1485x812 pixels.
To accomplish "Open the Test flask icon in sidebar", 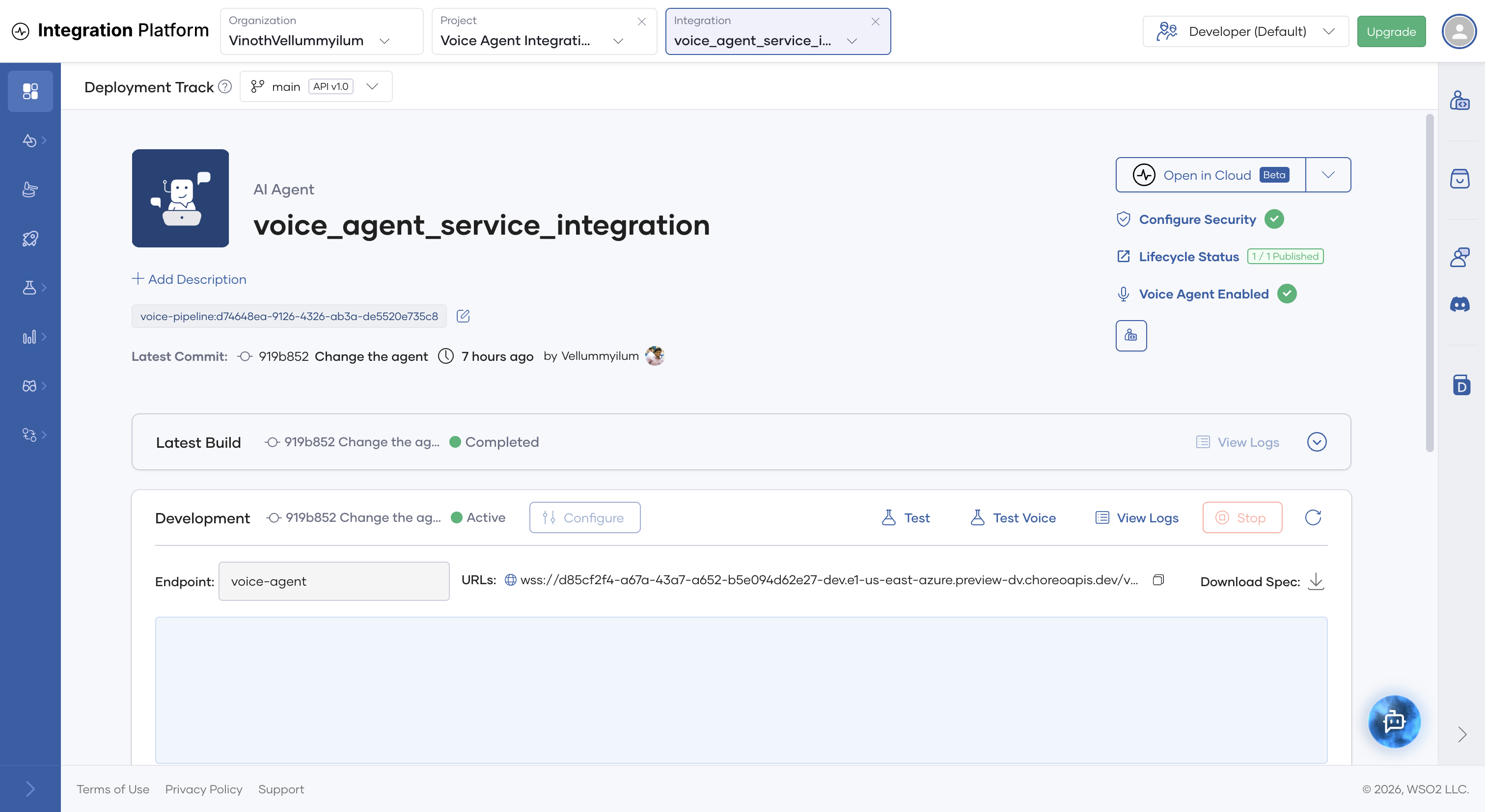I will tap(30, 288).
